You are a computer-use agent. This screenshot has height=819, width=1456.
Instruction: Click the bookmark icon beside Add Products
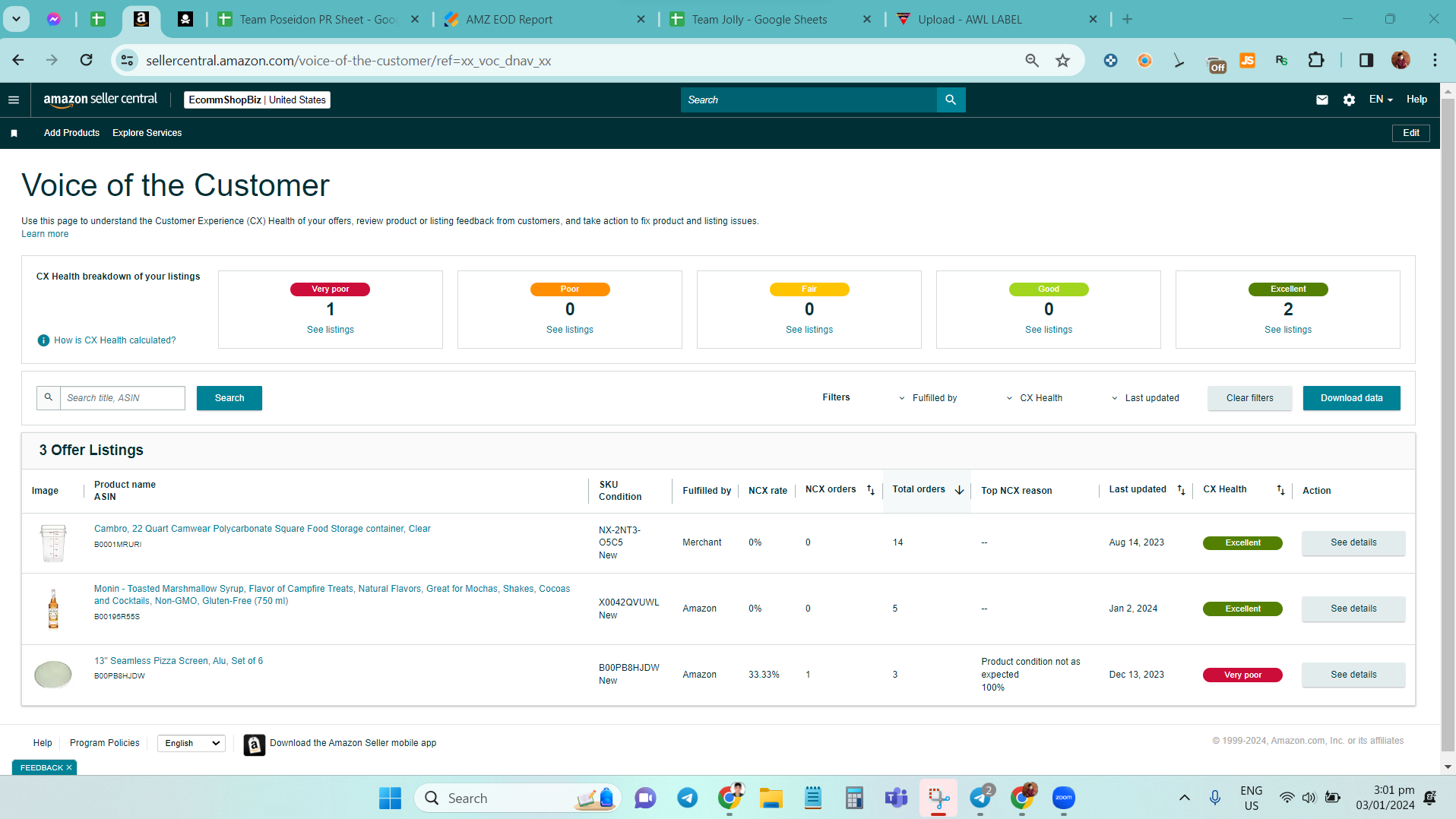[14, 133]
